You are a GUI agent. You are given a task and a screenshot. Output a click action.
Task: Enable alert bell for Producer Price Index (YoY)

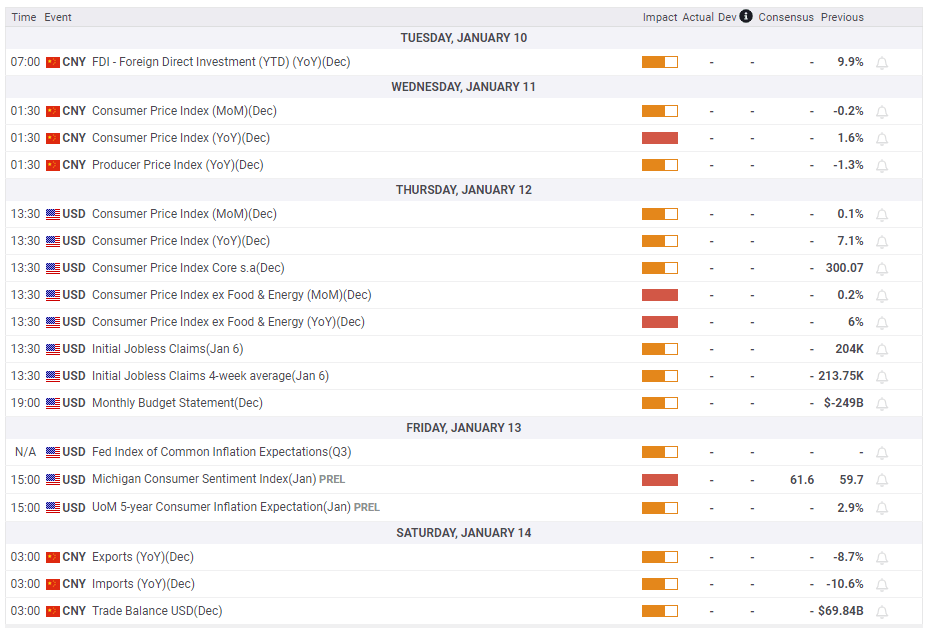pos(881,166)
